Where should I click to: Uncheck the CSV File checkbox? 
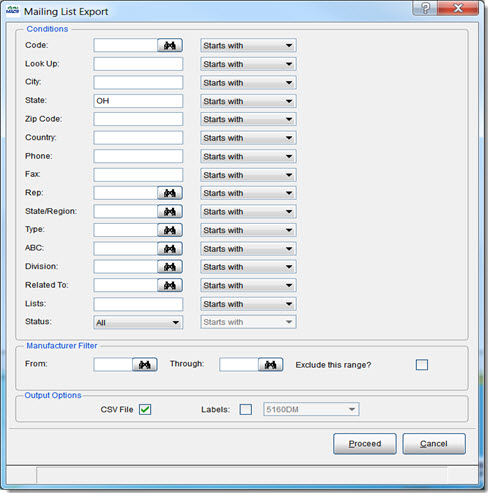pyautogui.click(x=145, y=409)
